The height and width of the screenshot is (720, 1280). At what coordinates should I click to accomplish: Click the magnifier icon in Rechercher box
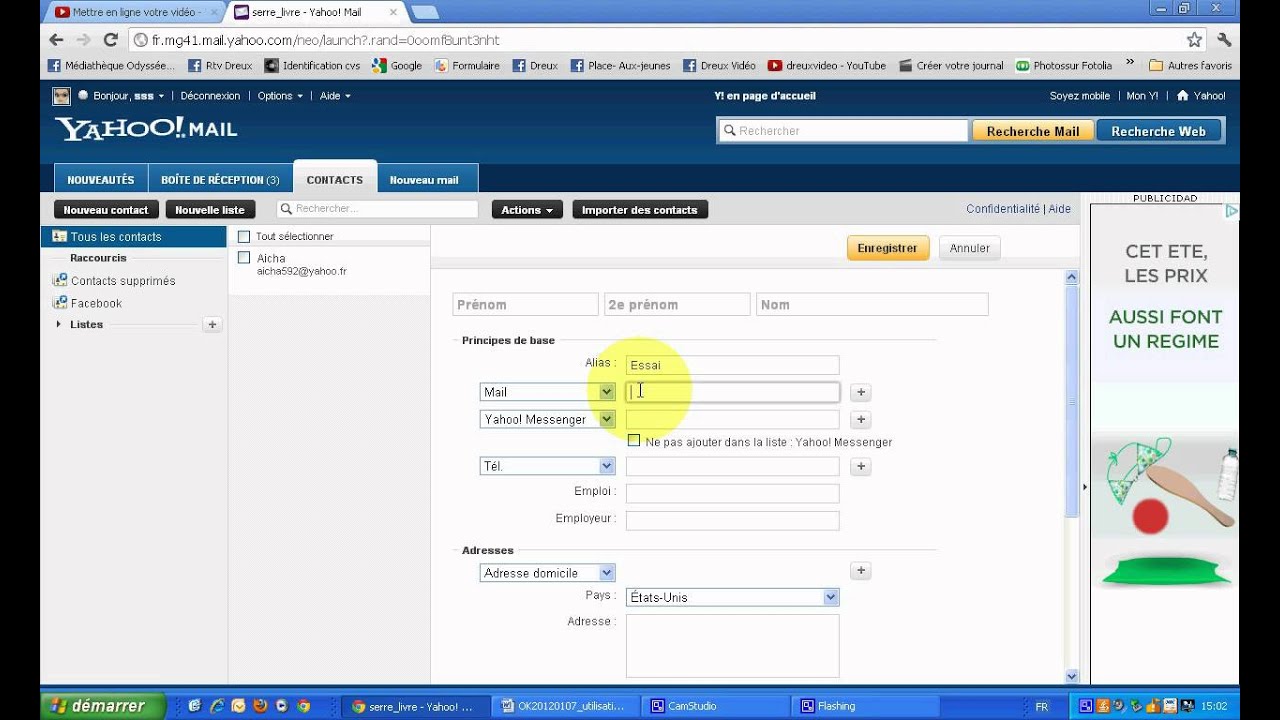point(730,131)
